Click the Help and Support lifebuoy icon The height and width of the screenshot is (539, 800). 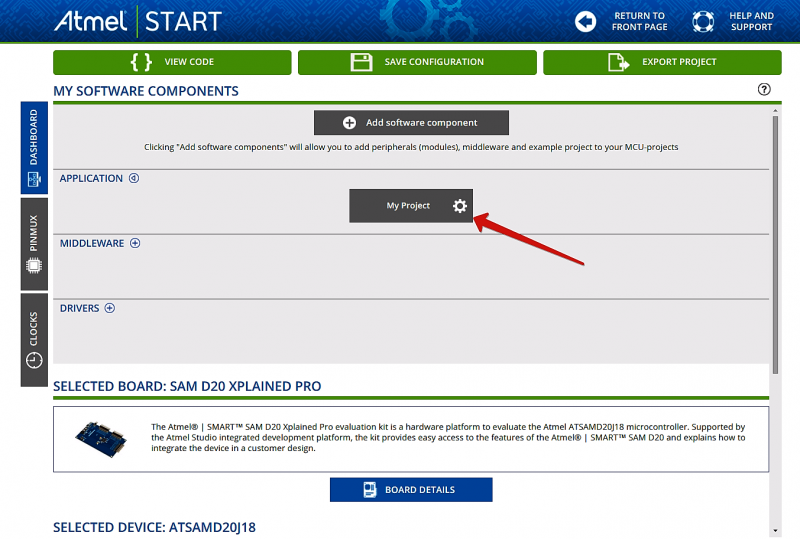pos(703,21)
